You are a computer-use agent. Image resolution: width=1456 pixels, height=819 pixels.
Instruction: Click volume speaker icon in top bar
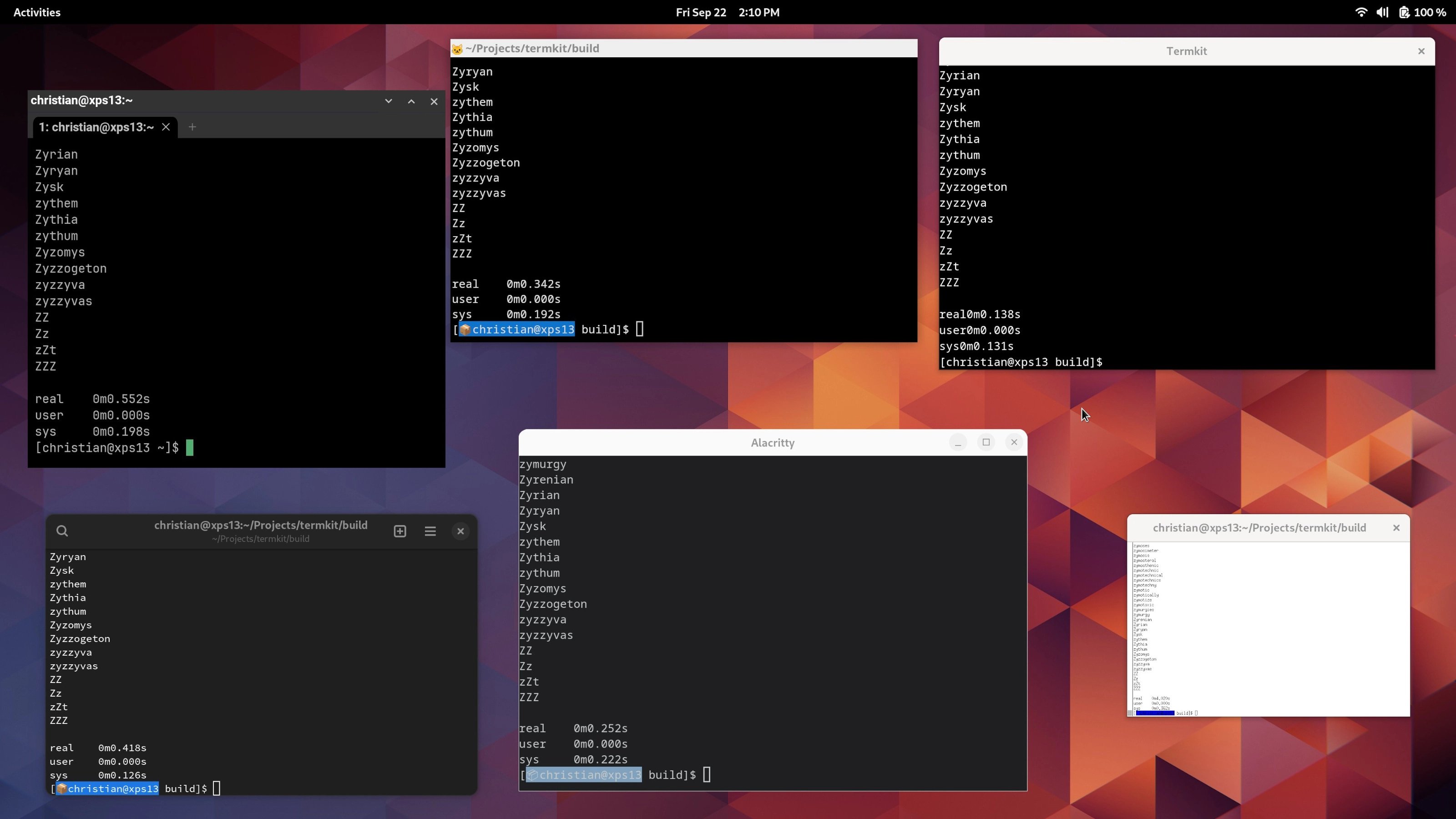tap(1382, 12)
